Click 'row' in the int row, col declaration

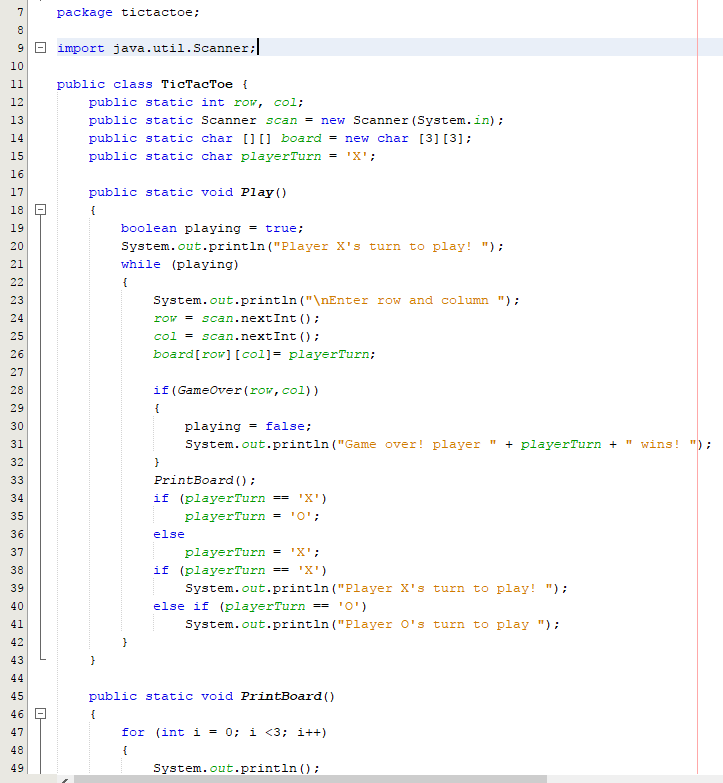point(245,102)
